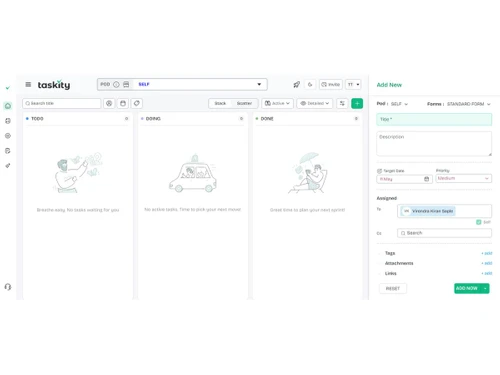Open the sidebar icon just above the document icon

[8, 136]
